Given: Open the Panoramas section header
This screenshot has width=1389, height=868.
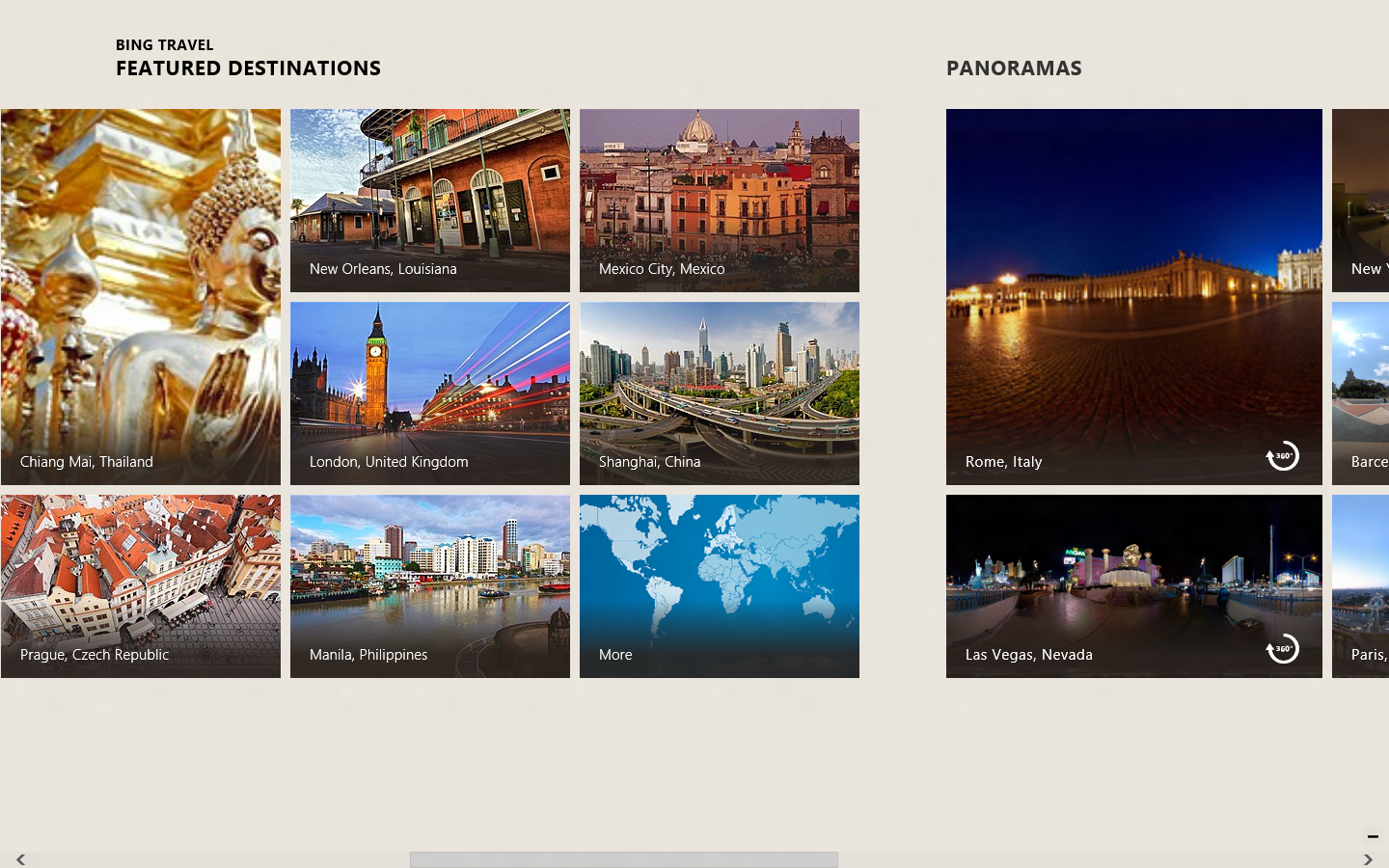Looking at the screenshot, I should pyautogui.click(x=1014, y=68).
